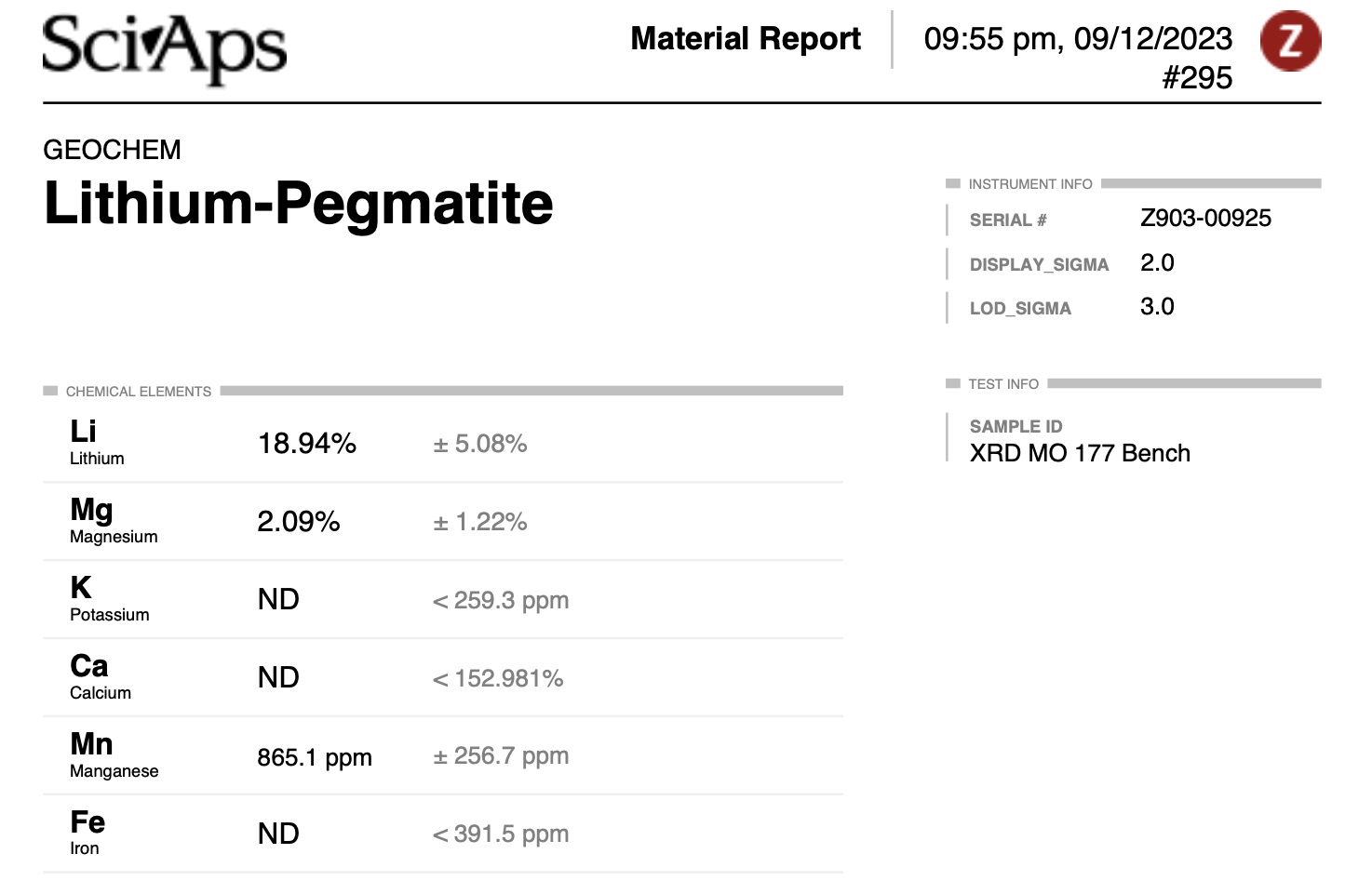Click the report timestamp 09:55 pm, 09/12/2023
Screen dimensions: 1372x894
1078,39
